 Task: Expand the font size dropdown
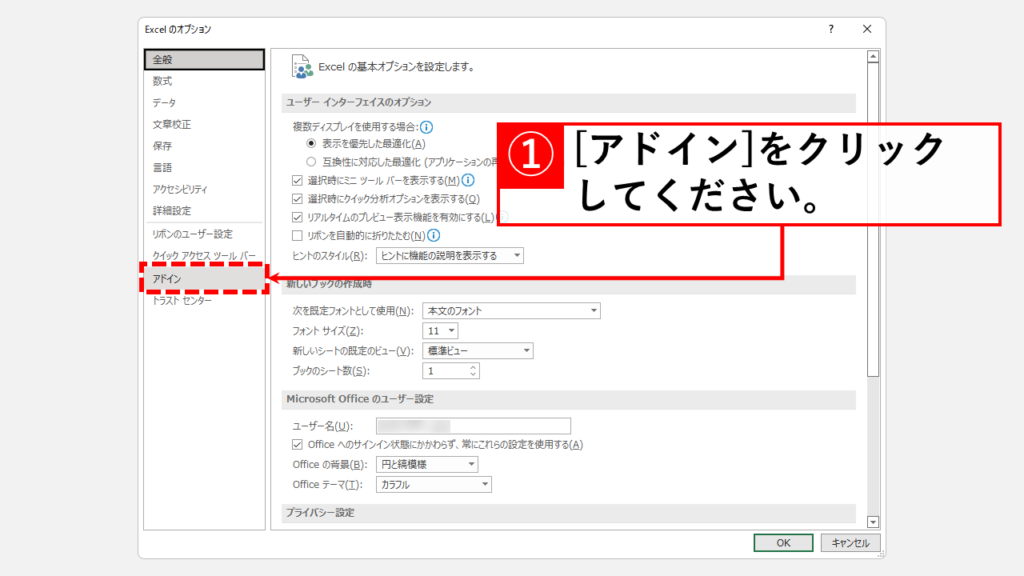pyautogui.click(x=440, y=331)
